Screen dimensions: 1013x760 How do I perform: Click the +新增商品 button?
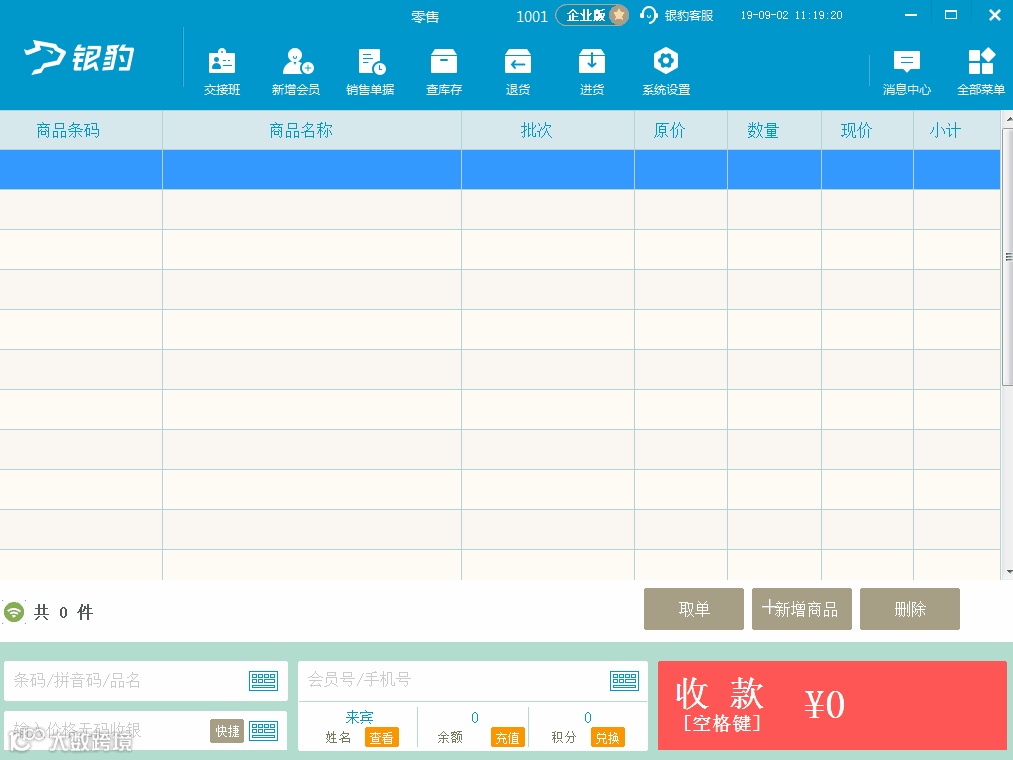click(x=802, y=609)
